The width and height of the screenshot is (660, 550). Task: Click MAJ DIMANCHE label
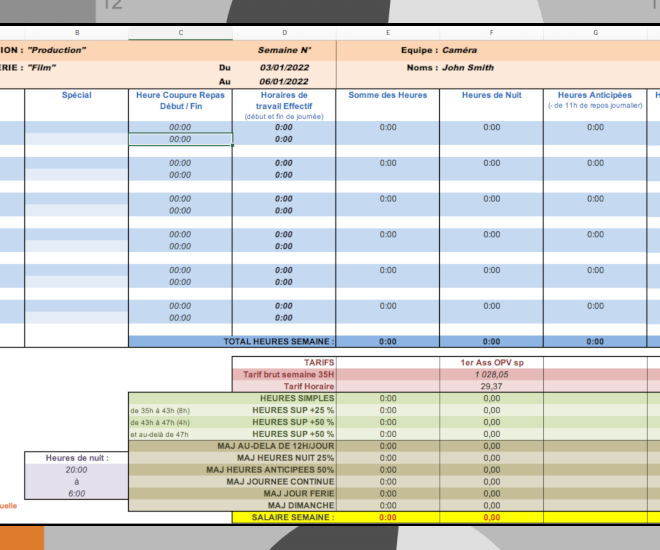pos(301,505)
